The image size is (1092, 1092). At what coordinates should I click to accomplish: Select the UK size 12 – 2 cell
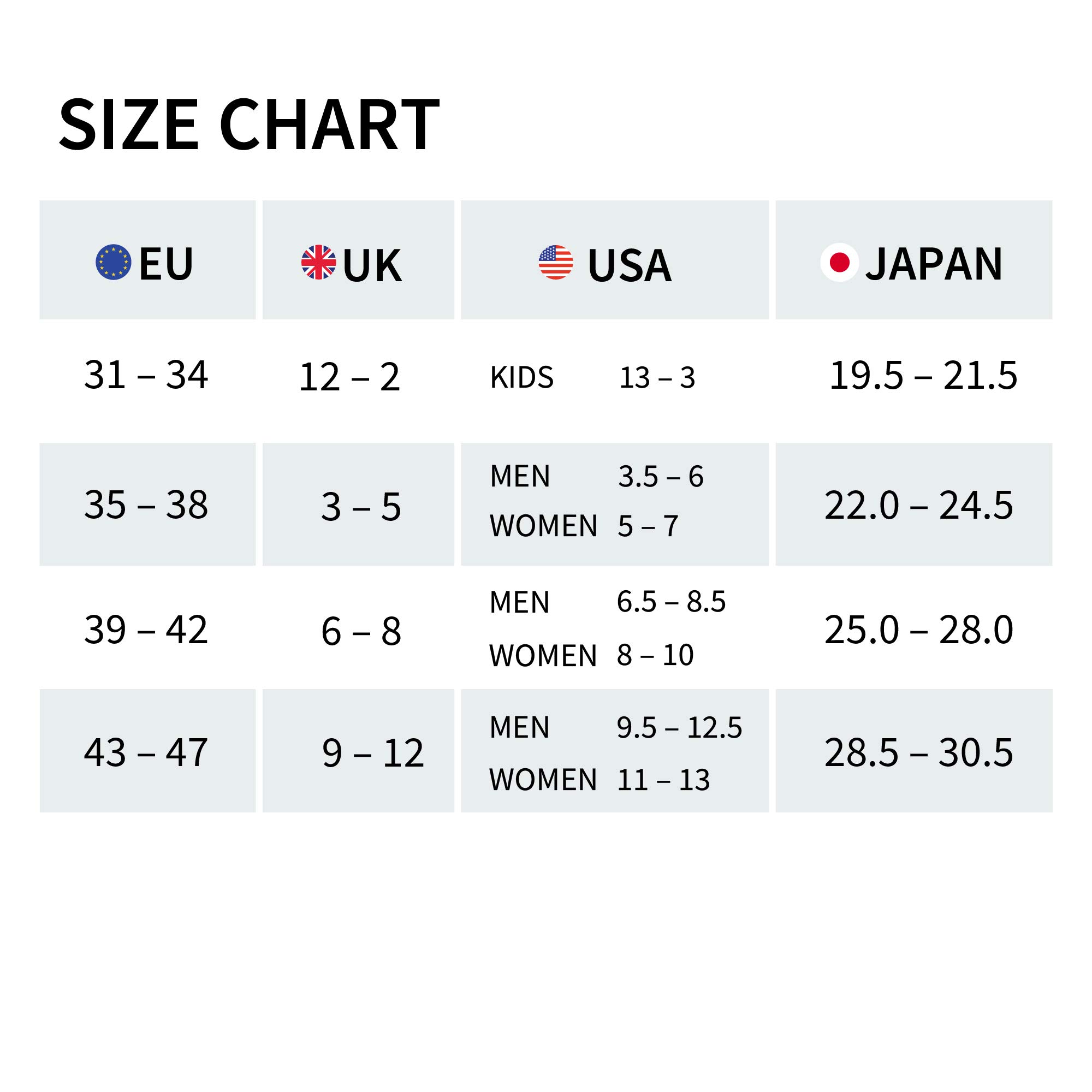pyautogui.click(x=349, y=377)
